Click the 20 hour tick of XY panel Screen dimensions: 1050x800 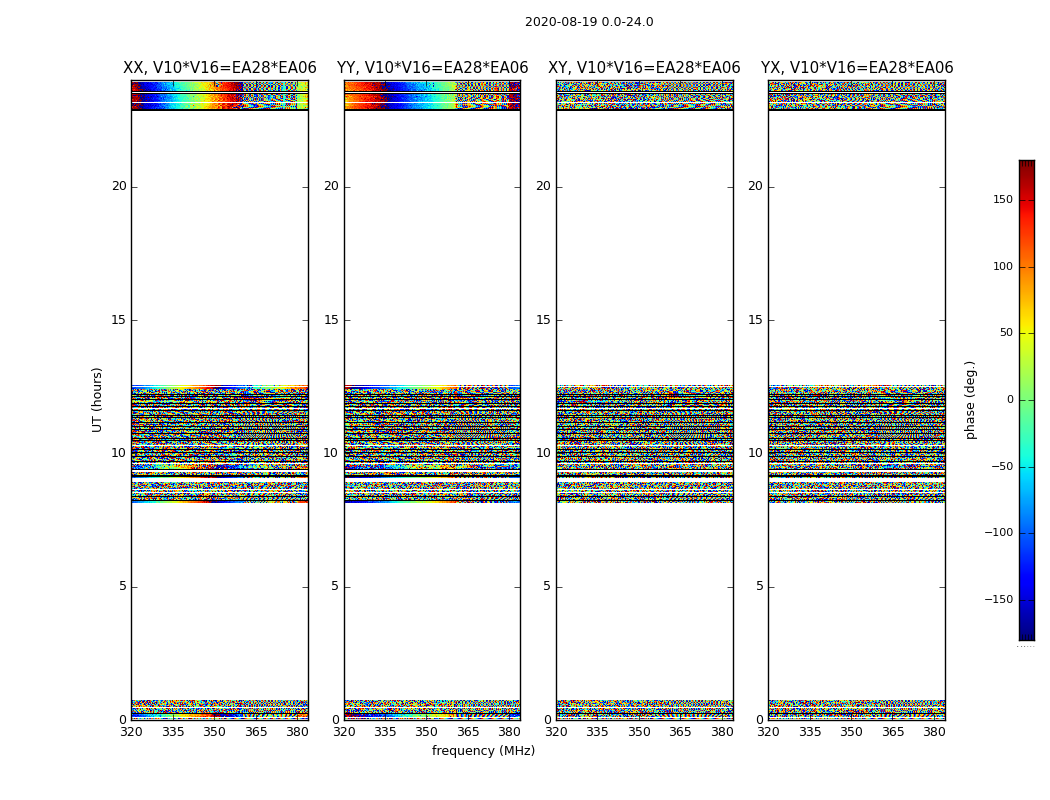(544, 186)
